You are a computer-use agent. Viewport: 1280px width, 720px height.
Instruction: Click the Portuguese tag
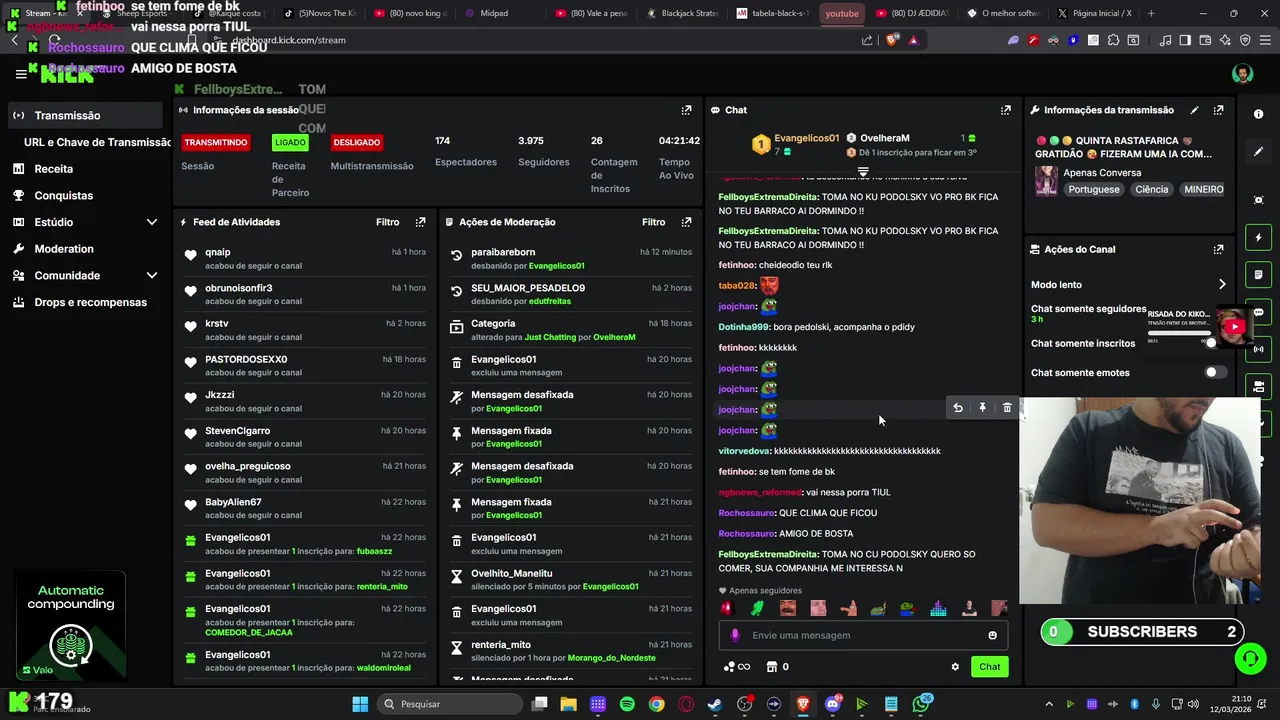coord(1094,189)
